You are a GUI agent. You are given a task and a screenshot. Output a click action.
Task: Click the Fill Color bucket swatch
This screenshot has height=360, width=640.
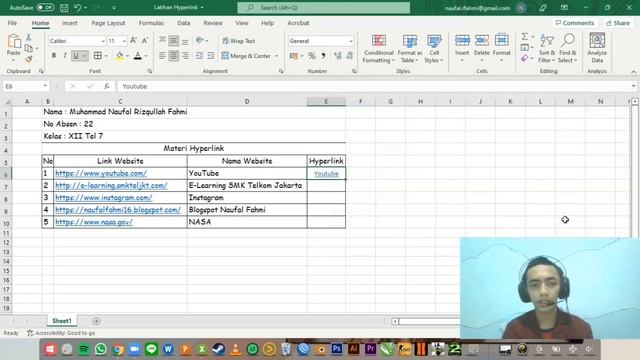pos(119,56)
